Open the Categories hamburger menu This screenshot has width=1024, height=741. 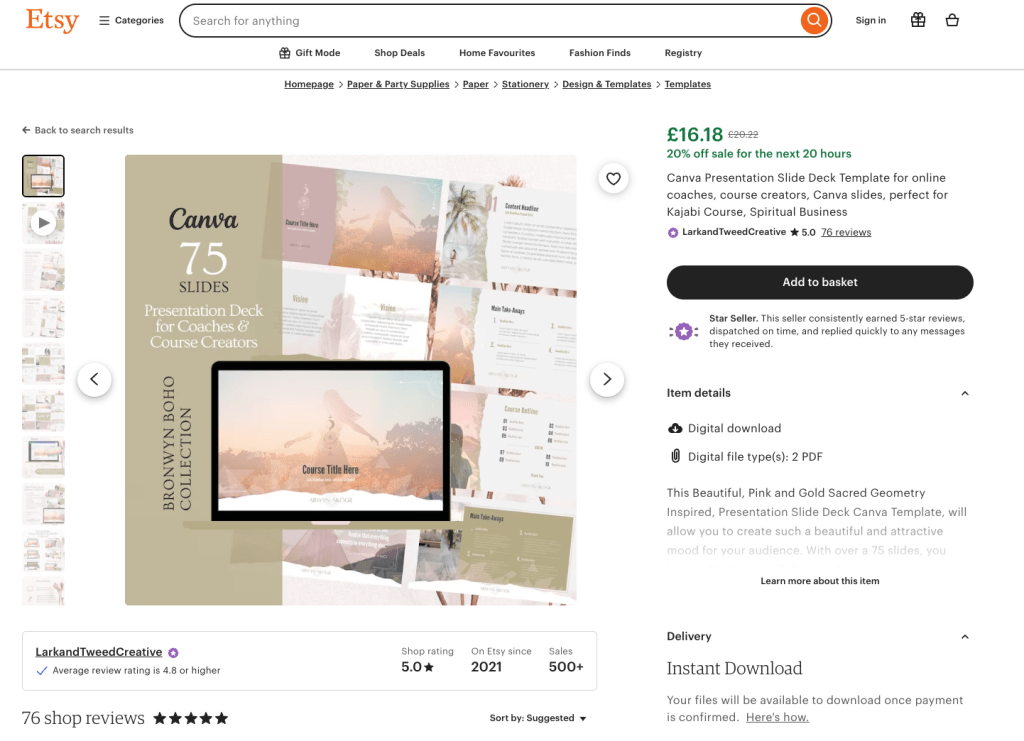pos(131,20)
